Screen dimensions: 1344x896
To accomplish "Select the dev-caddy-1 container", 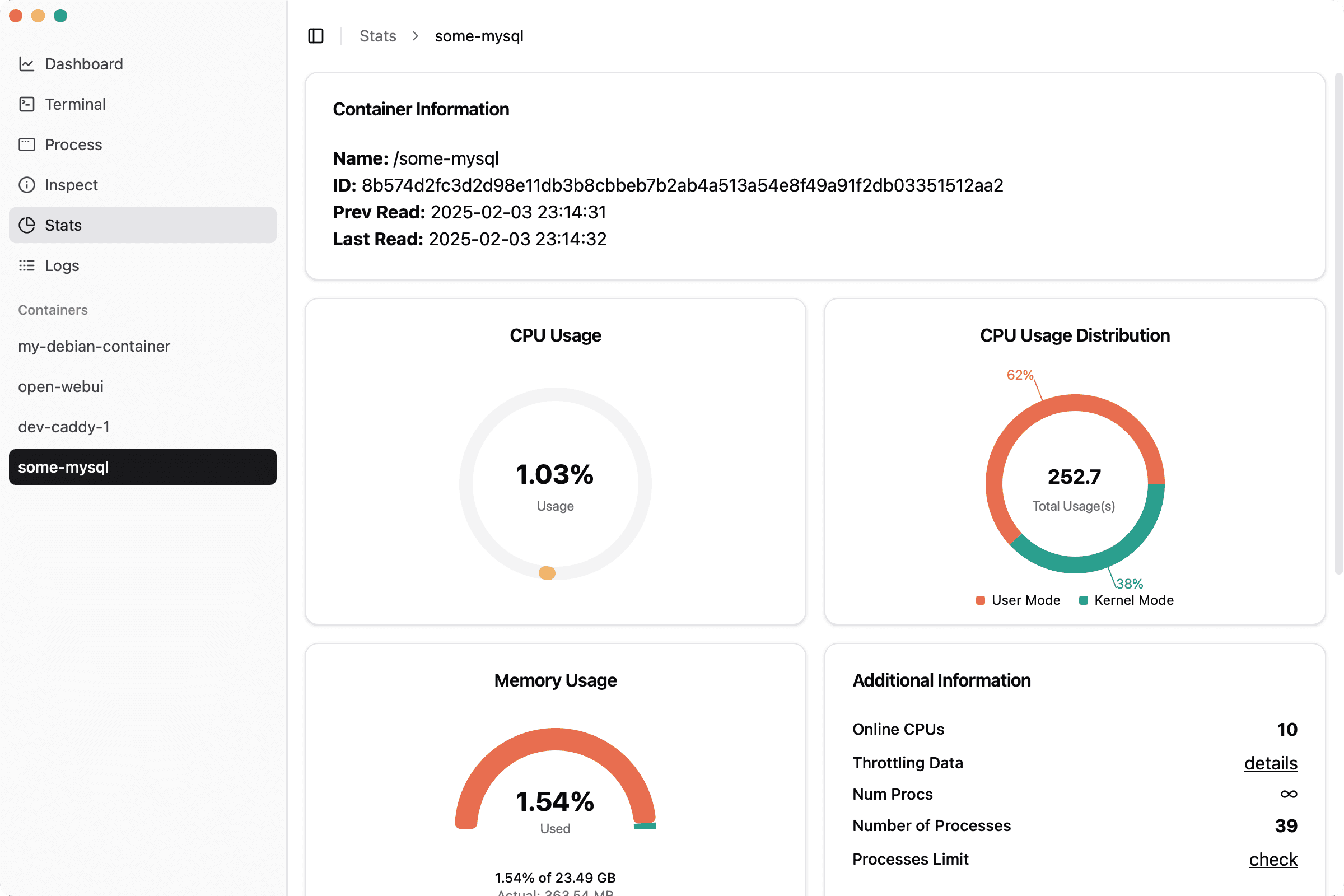I will tap(63, 427).
